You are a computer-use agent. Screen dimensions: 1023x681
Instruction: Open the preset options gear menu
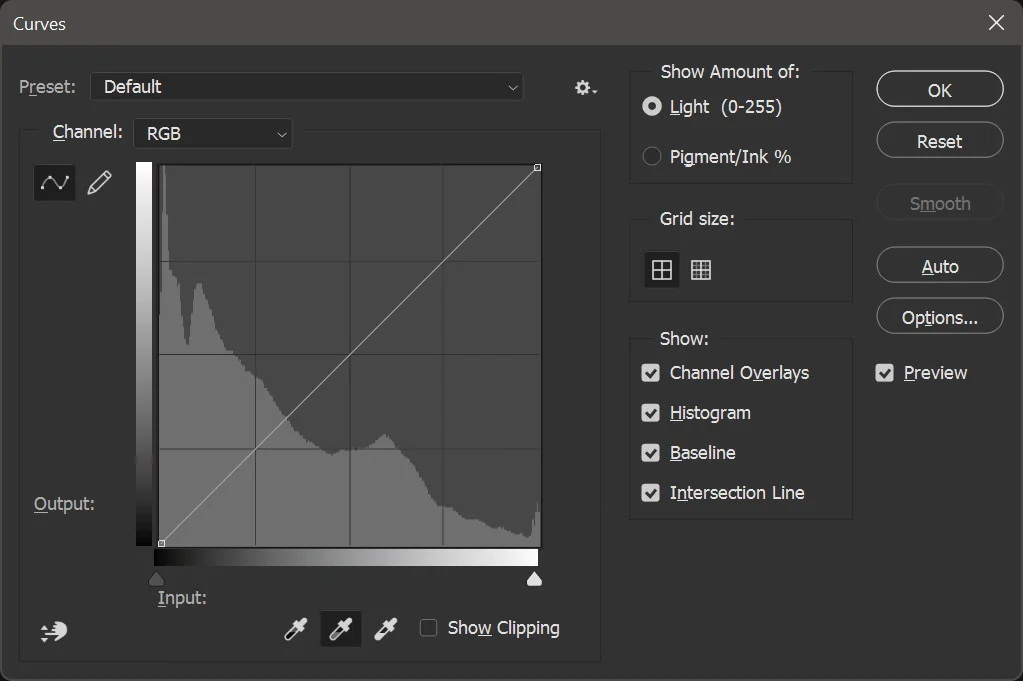[x=585, y=88]
